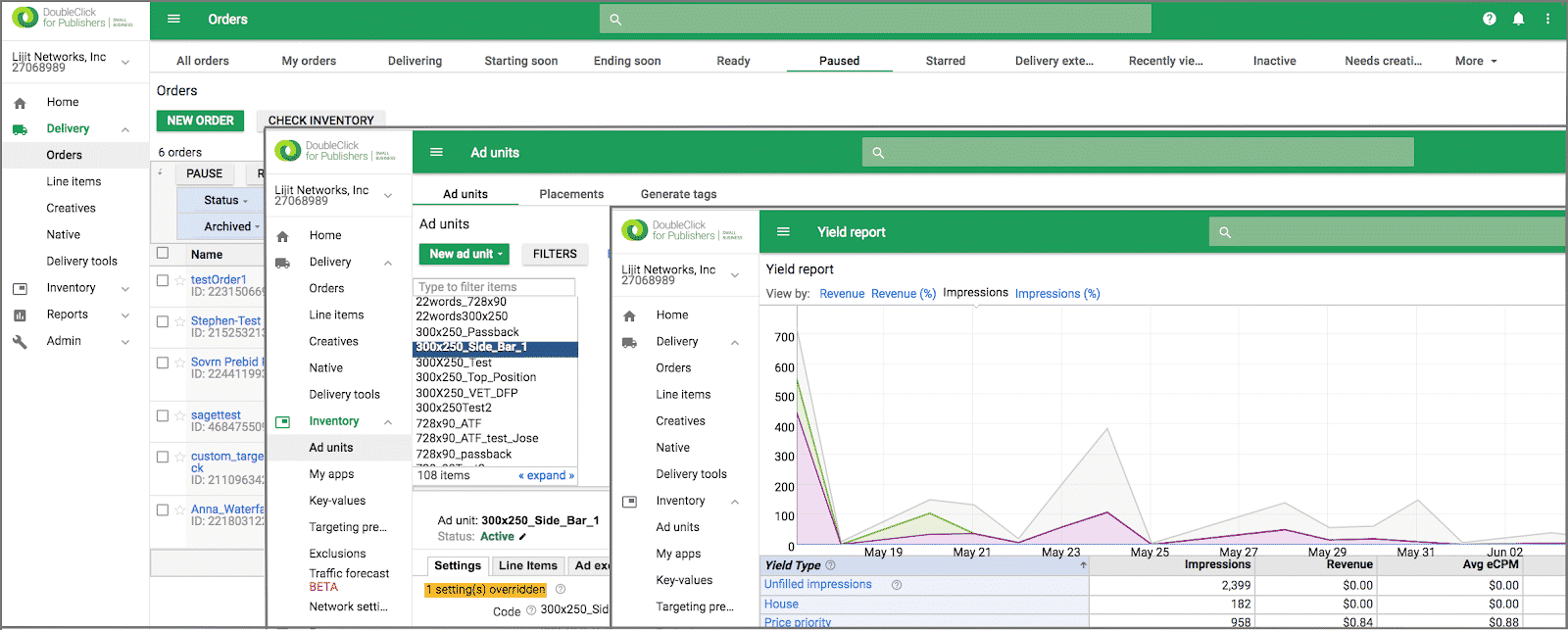Open hamburger menu in Orders window

pyautogui.click(x=173, y=19)
